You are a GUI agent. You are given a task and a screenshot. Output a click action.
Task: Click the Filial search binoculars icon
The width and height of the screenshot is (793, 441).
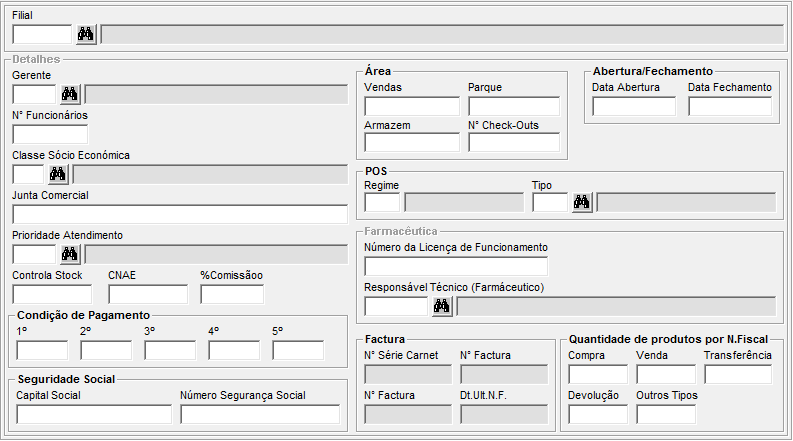coord(86,35)
